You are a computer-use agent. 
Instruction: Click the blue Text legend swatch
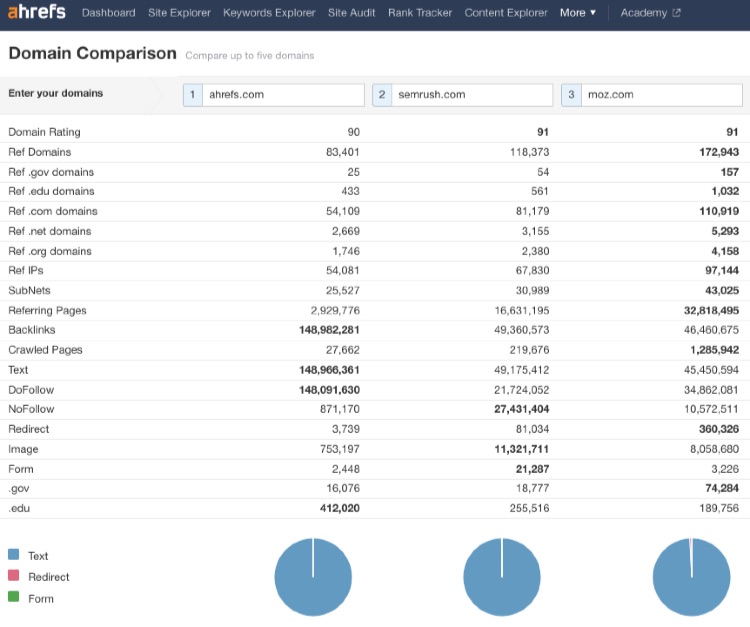click(13, 555)
